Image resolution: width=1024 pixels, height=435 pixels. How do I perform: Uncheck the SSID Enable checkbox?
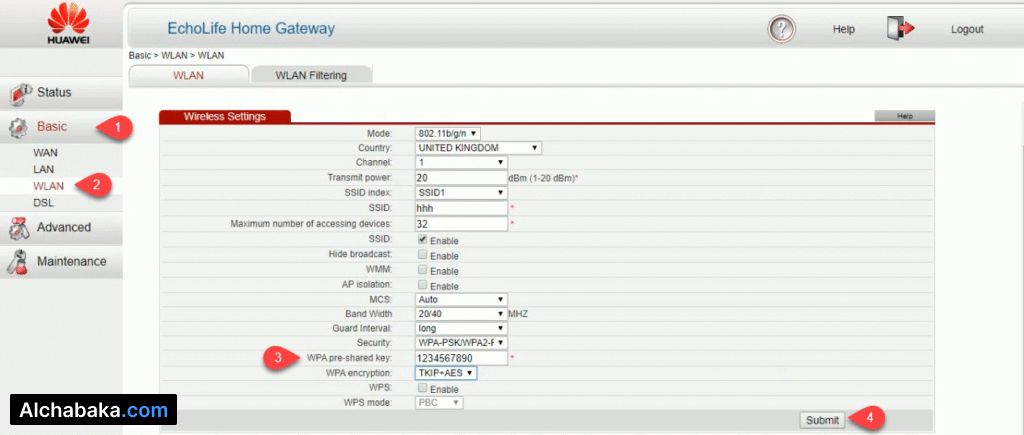pos(423,240)
